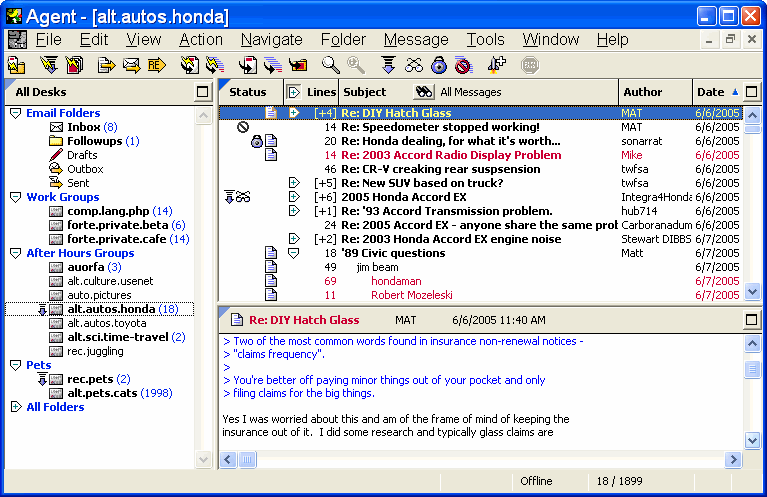Expand the All Folders tree group
The image size is (767, 497).
pyautogui.click(x=15, y=408)
